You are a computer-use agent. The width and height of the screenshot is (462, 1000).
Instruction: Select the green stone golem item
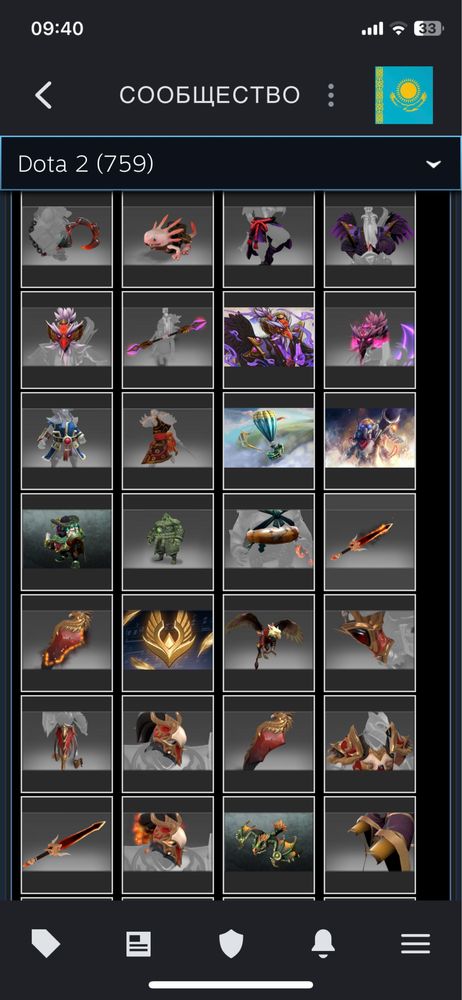click(168, 541)
